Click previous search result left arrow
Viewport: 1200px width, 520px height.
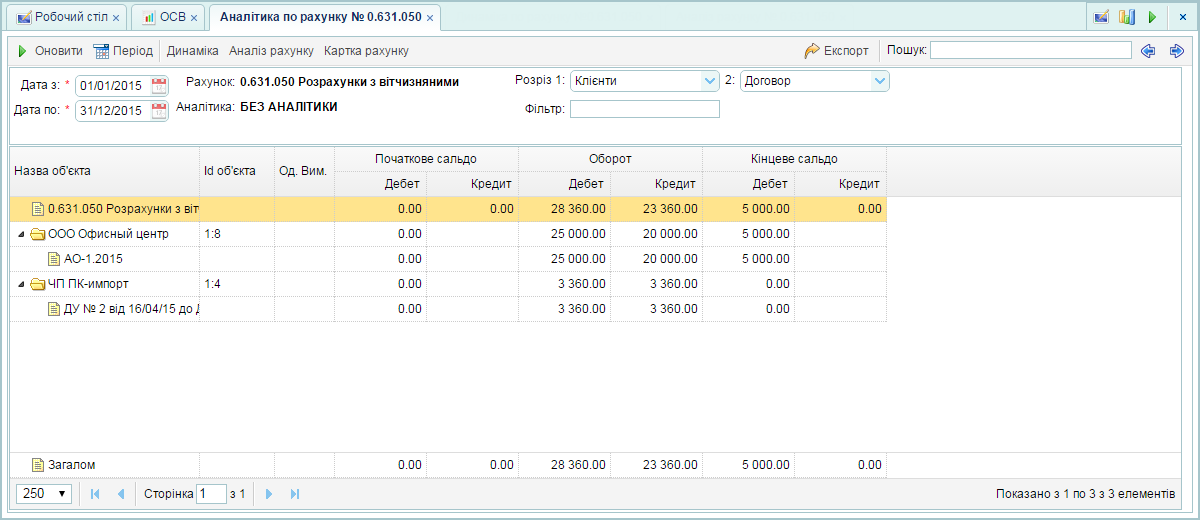[1148, 50]
